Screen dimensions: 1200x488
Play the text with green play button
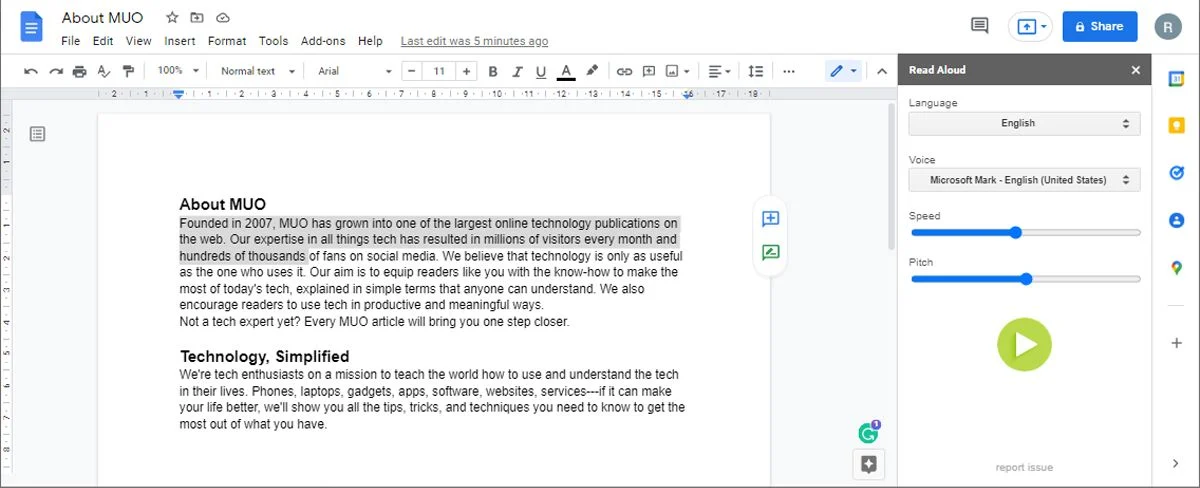click(x=1024, y=345)
